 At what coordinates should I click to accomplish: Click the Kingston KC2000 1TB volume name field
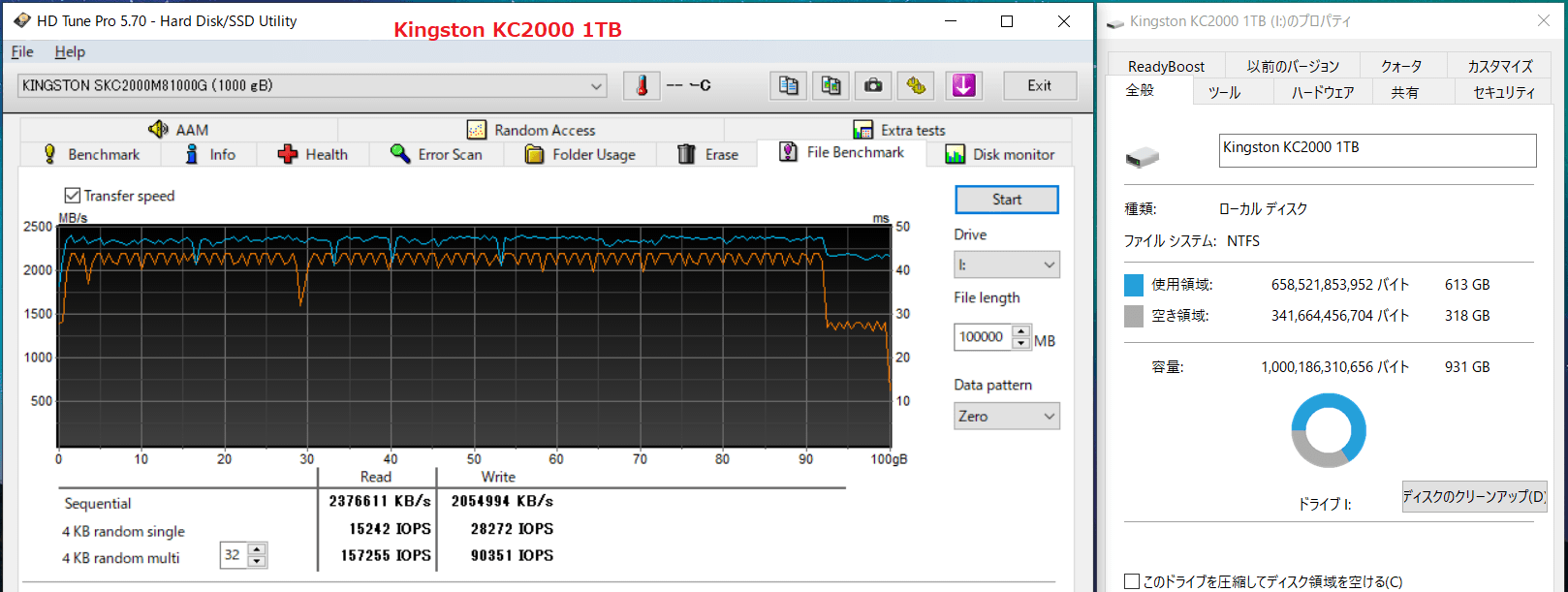point(1377,150)
